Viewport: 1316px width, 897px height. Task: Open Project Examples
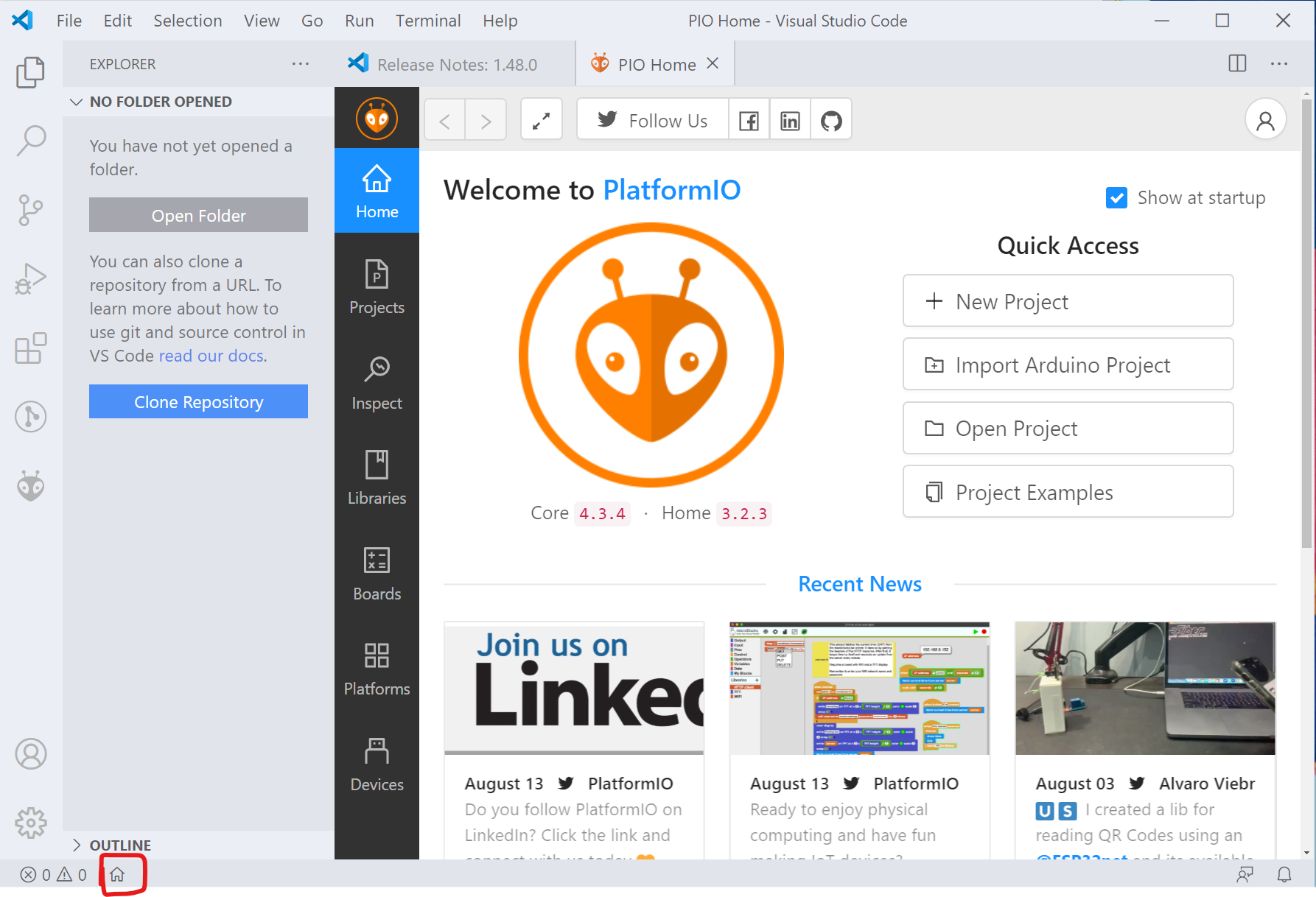click(x=1068, y=492)
